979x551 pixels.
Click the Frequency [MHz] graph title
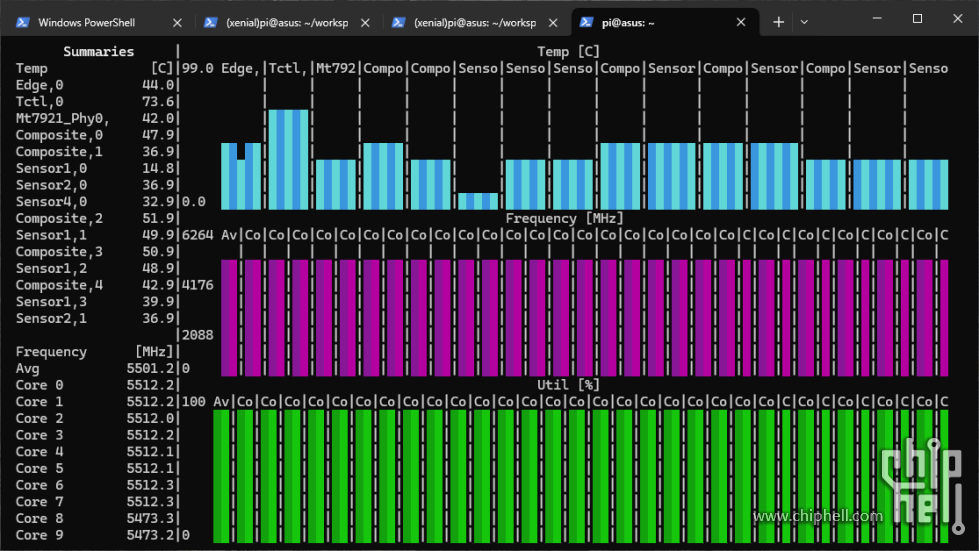click(x=564, y=218)
